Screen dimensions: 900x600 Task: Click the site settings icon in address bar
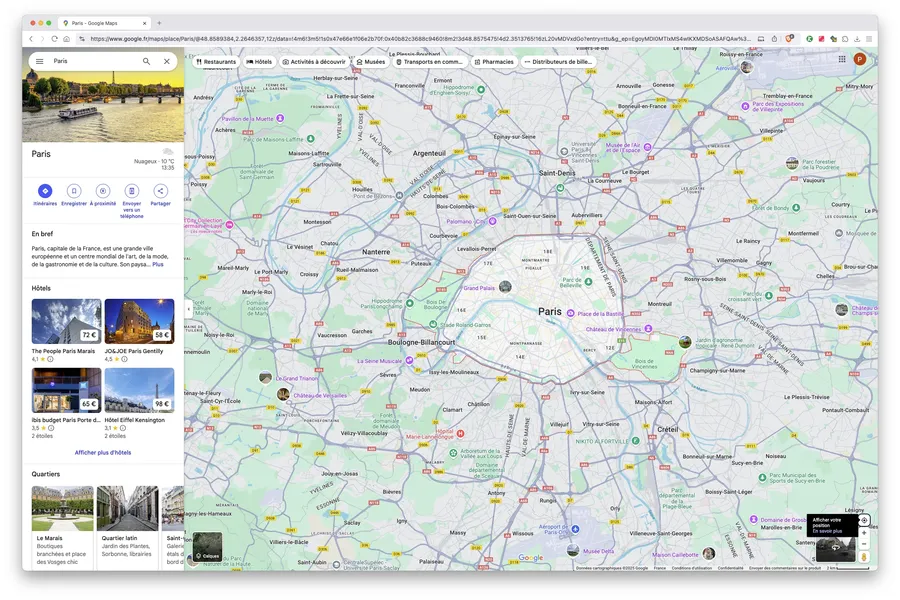(x=82, y=38)
